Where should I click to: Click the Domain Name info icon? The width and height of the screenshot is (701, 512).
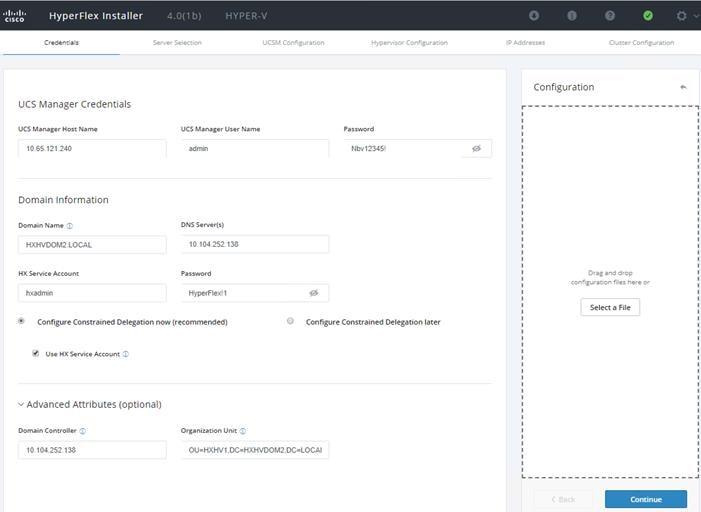point(70,226)
